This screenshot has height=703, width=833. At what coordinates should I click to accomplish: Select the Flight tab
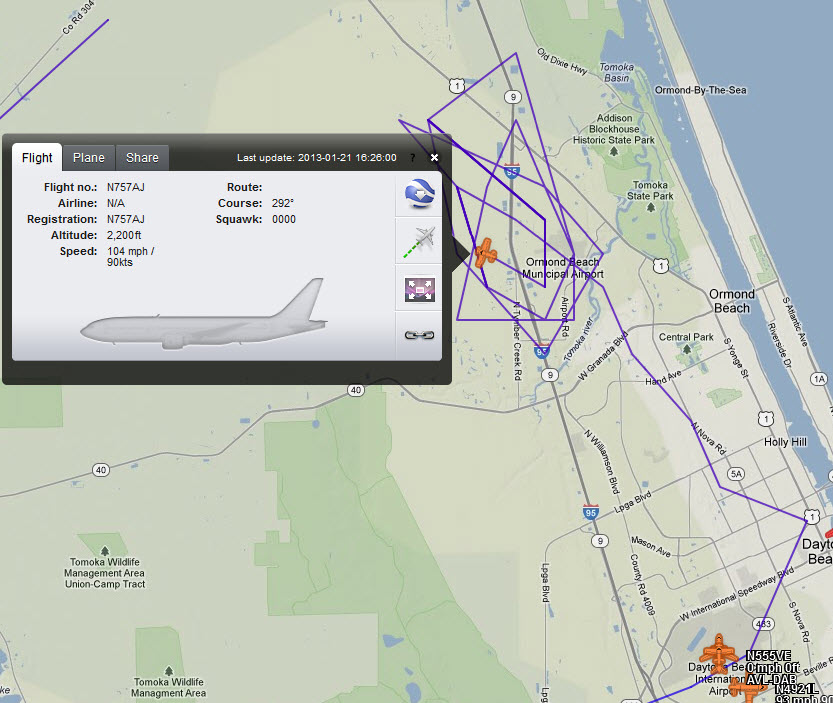coord(37,158)
